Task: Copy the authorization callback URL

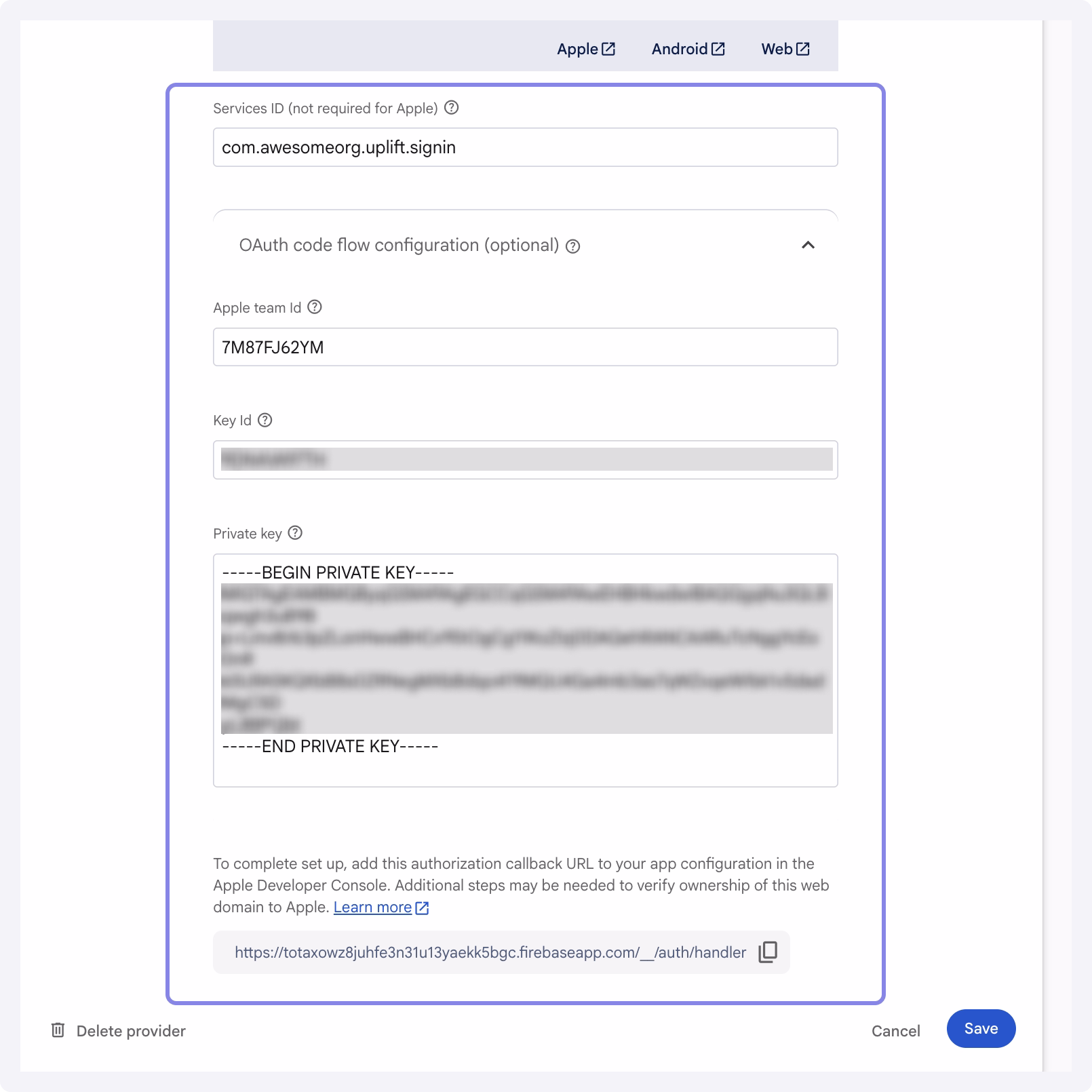Action: pos(767,952)
